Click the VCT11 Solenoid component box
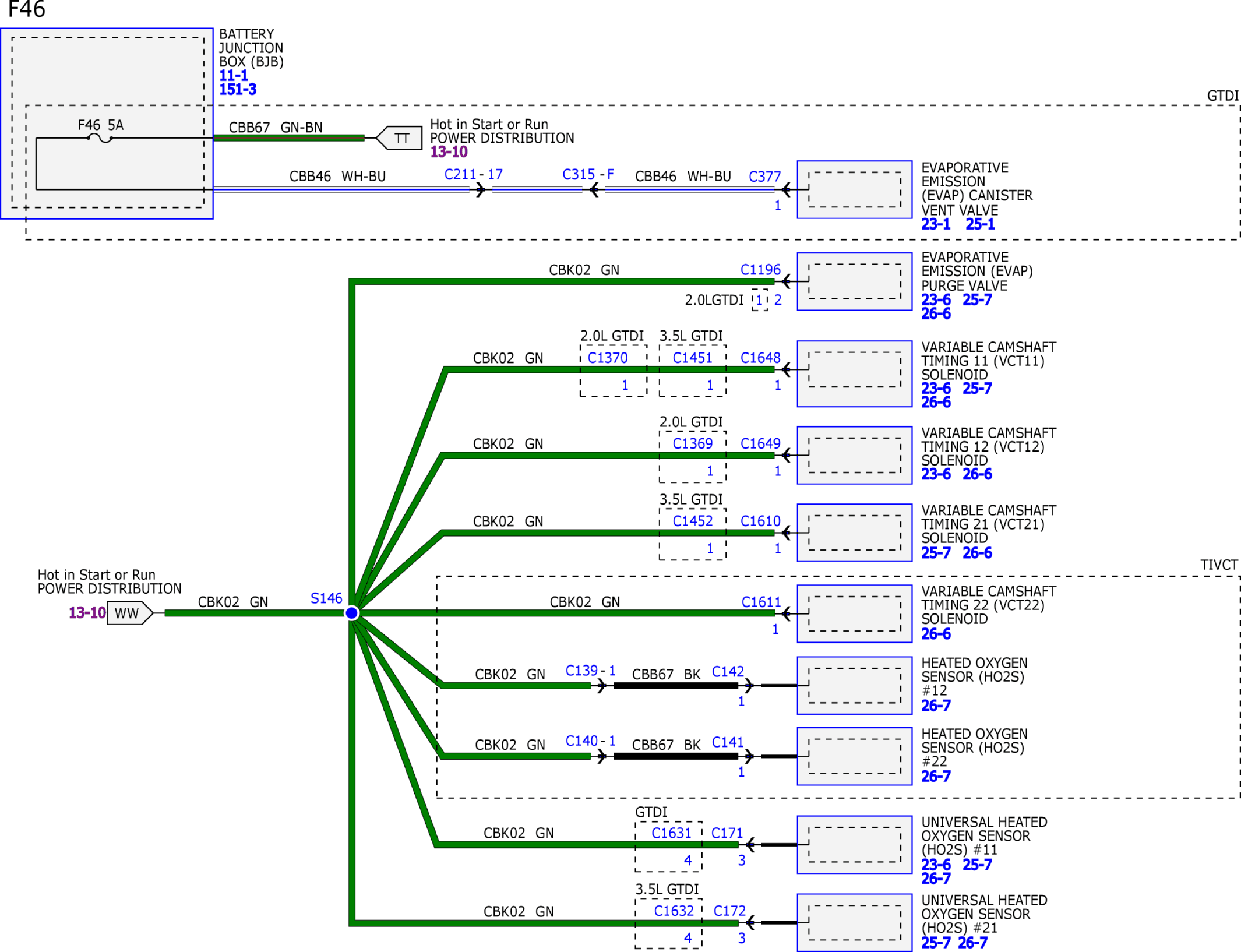Image resolution: width=1241 pixels, height=952 pixels. 854,373
